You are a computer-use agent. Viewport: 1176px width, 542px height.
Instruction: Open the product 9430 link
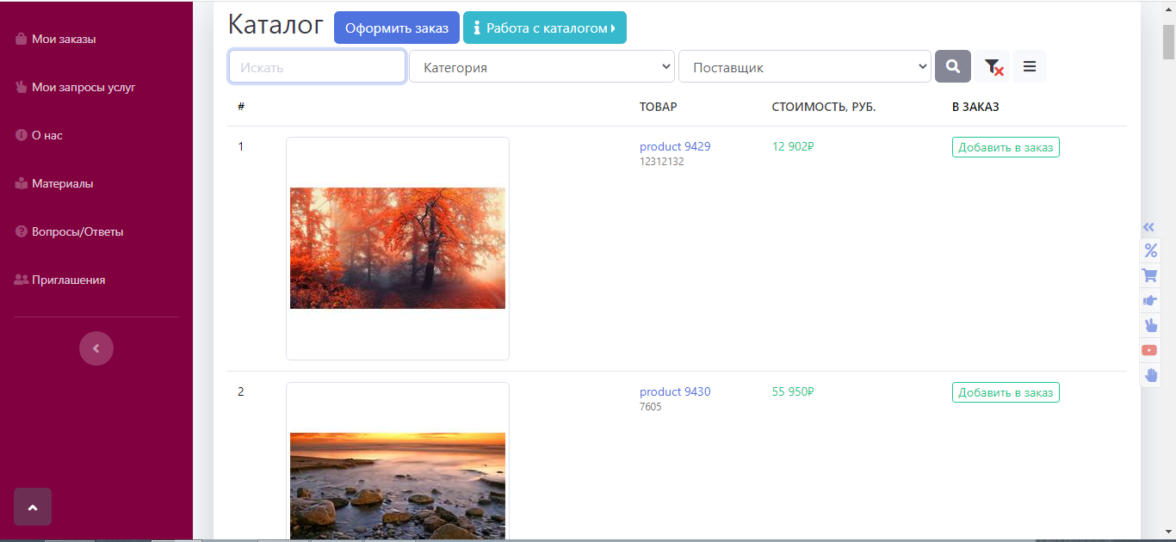tap(675, 391)
